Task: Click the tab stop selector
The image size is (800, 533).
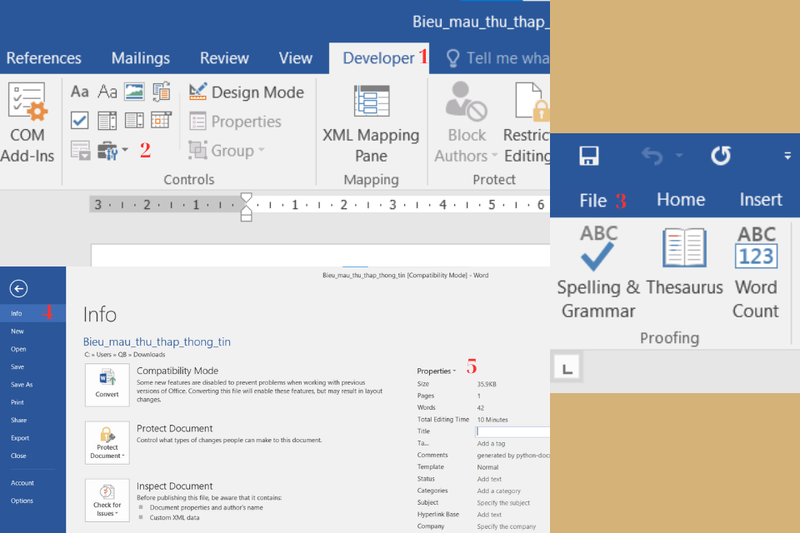Action: click(567, 368)
